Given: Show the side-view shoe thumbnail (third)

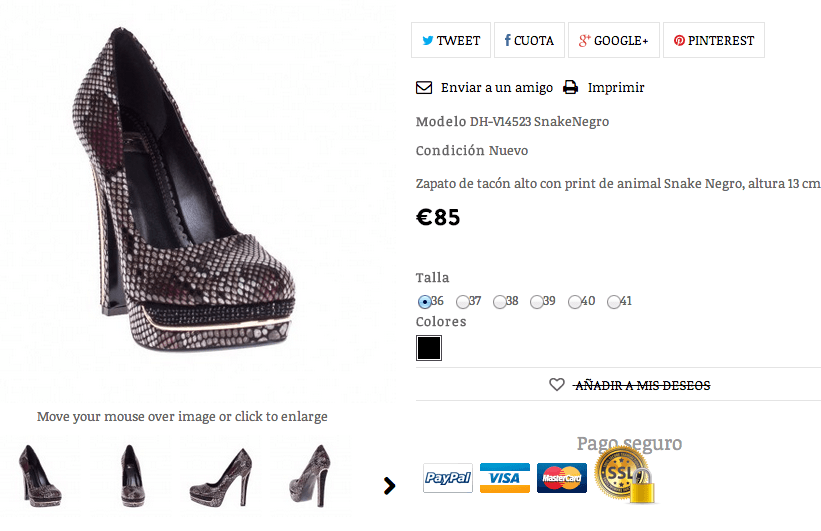Looking at the screenshot, I should point(221,477).
